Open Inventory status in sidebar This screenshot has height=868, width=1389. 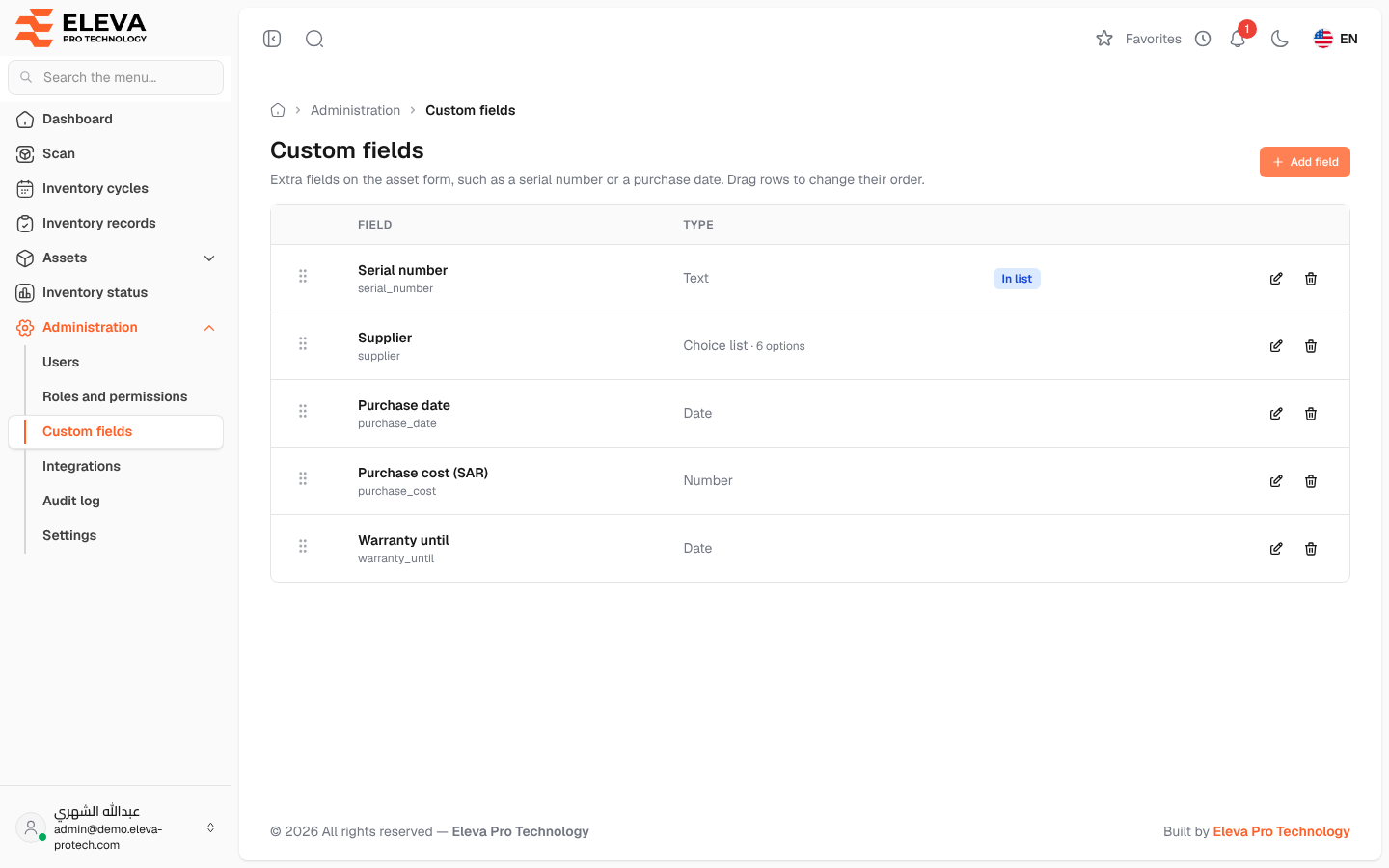point(116,293)
